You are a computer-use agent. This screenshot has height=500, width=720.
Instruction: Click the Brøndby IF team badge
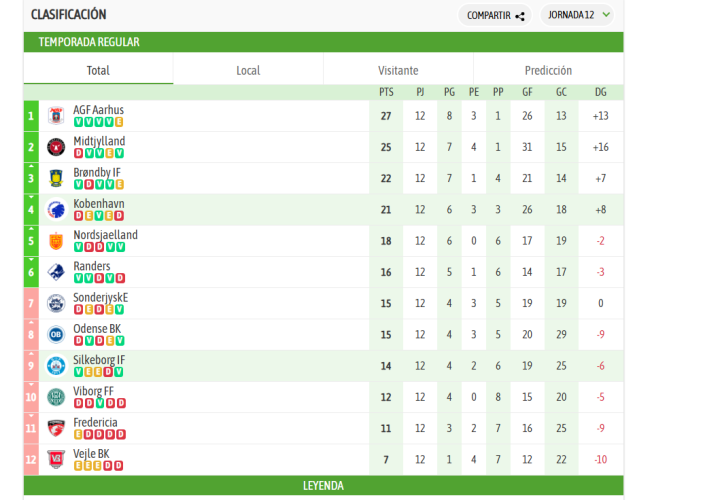56,179
